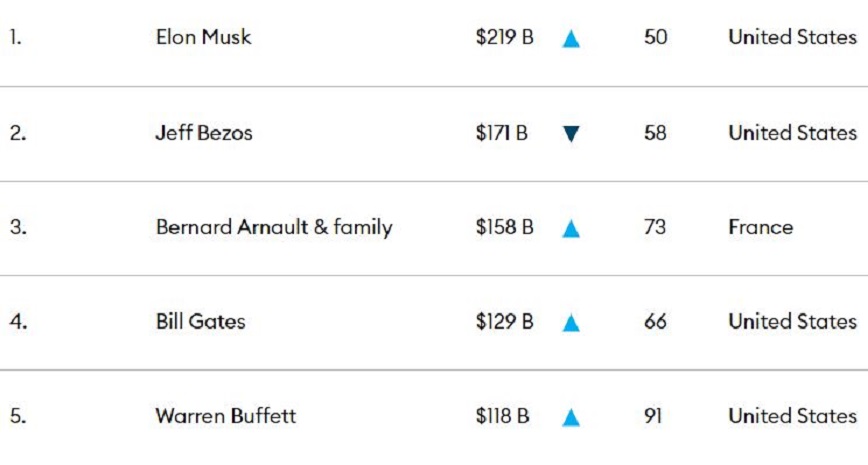The image size is (868, 465).
Task: Click the $129 B net worth figure
Action: coord(504,322)
